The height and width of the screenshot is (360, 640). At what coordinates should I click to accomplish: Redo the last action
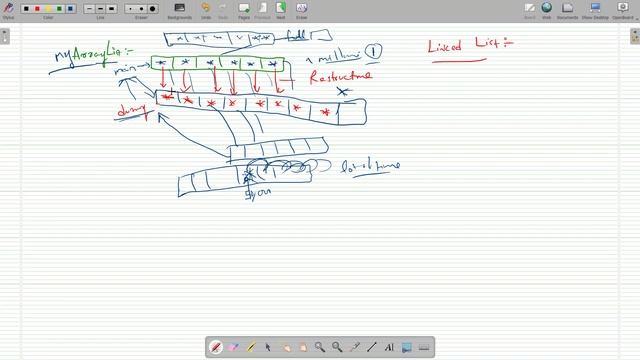[x=223, y=11]
